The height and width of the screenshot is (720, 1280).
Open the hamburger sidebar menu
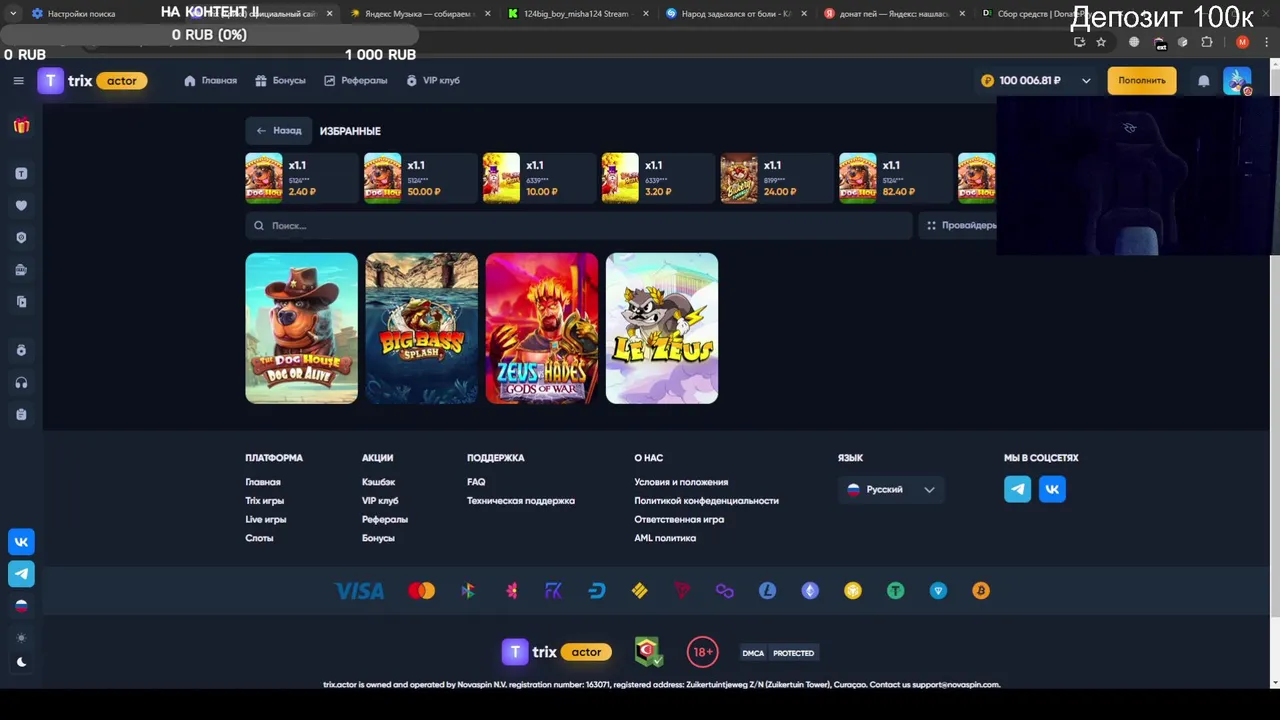[x=18, y=81]
